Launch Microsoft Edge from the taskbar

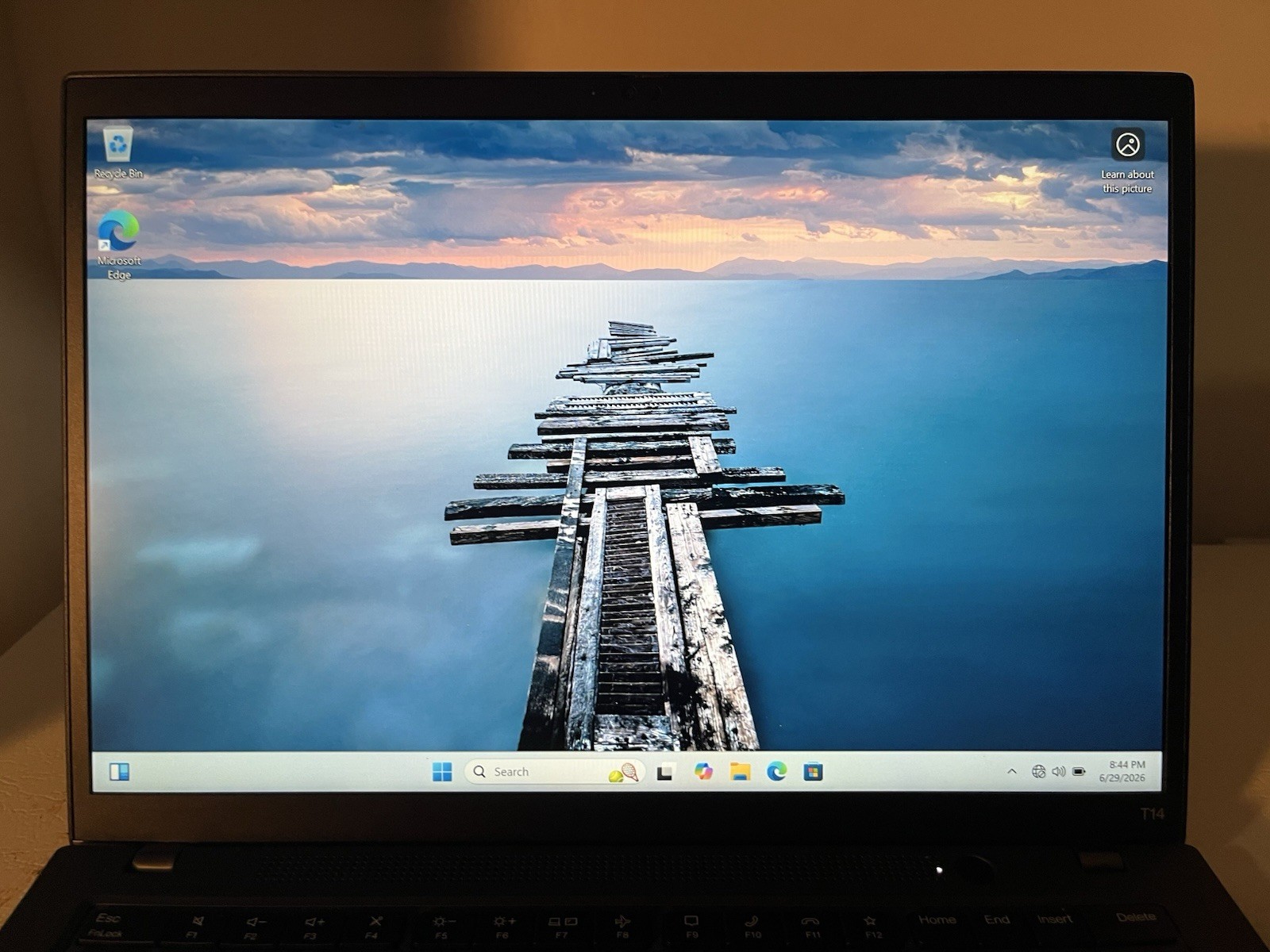tap(777, 771)
